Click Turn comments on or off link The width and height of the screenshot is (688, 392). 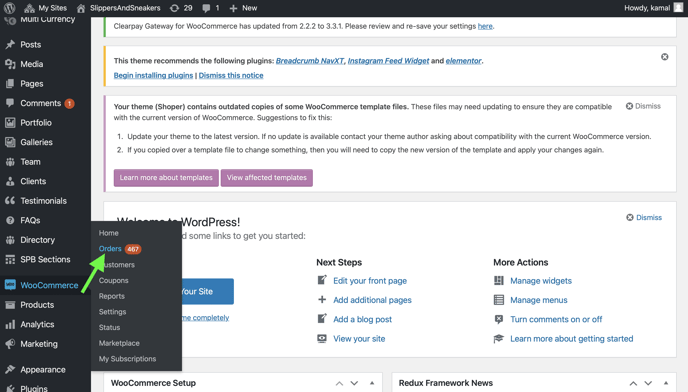pos(556,319)
